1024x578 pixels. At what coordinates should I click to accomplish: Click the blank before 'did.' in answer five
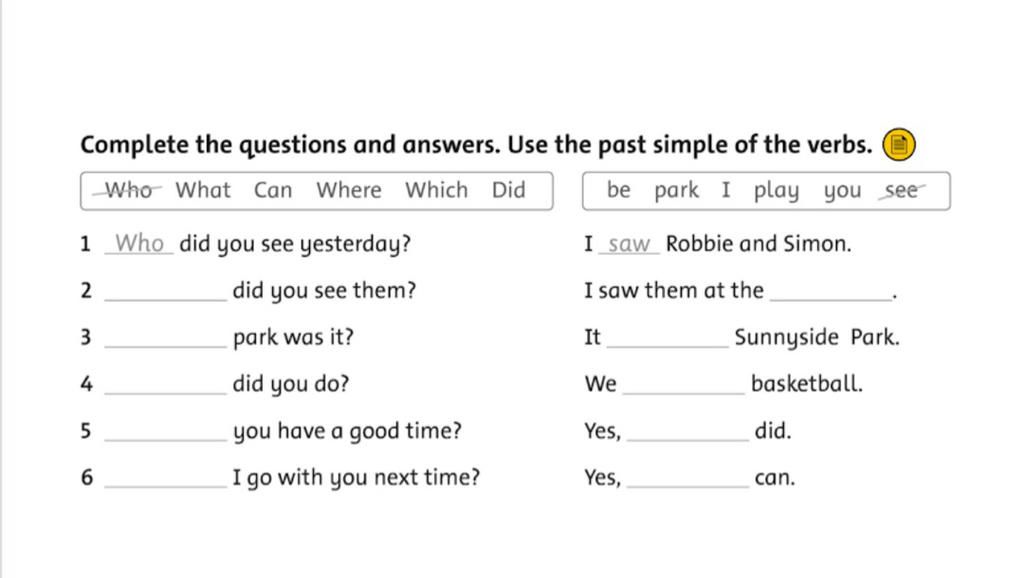click(688, 432)
